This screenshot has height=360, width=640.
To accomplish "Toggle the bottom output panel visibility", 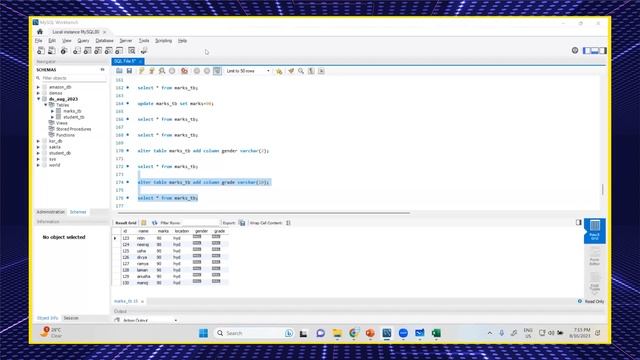I will tap(595, 51).
